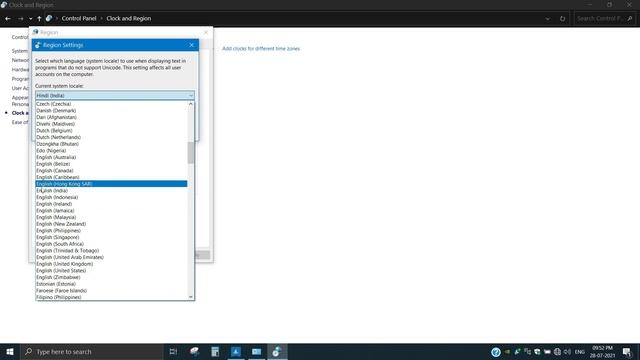Choose English (Trinidad & Tobago) locale

click(111, 251)
